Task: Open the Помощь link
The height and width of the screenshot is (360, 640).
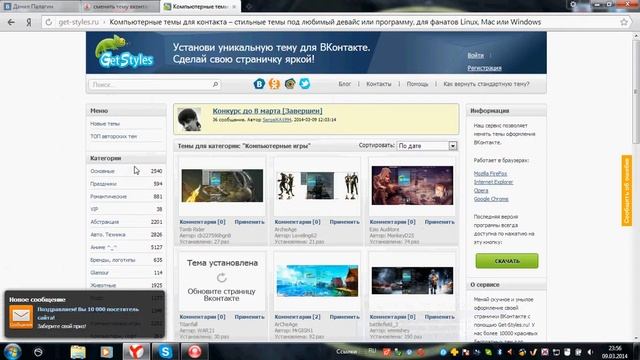Action: coord(417,84)
